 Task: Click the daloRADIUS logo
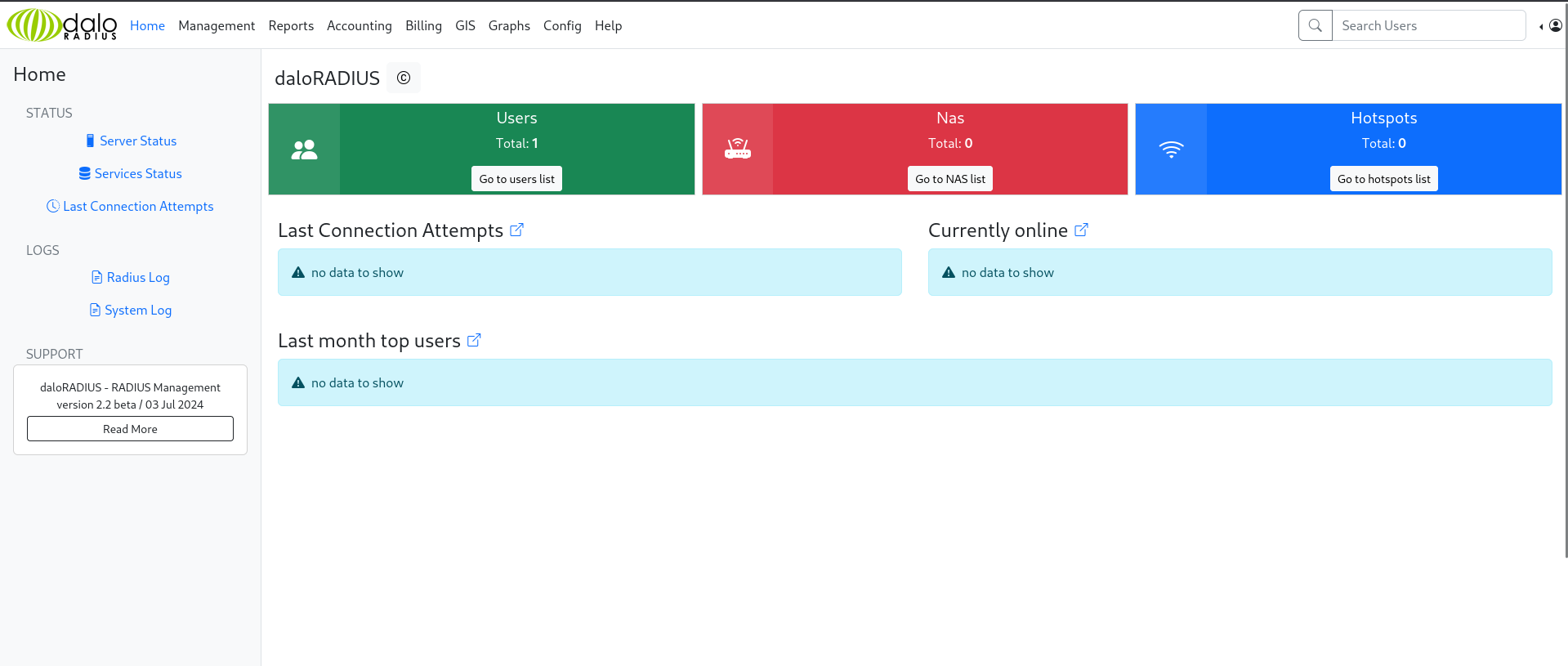click(62, 25)
